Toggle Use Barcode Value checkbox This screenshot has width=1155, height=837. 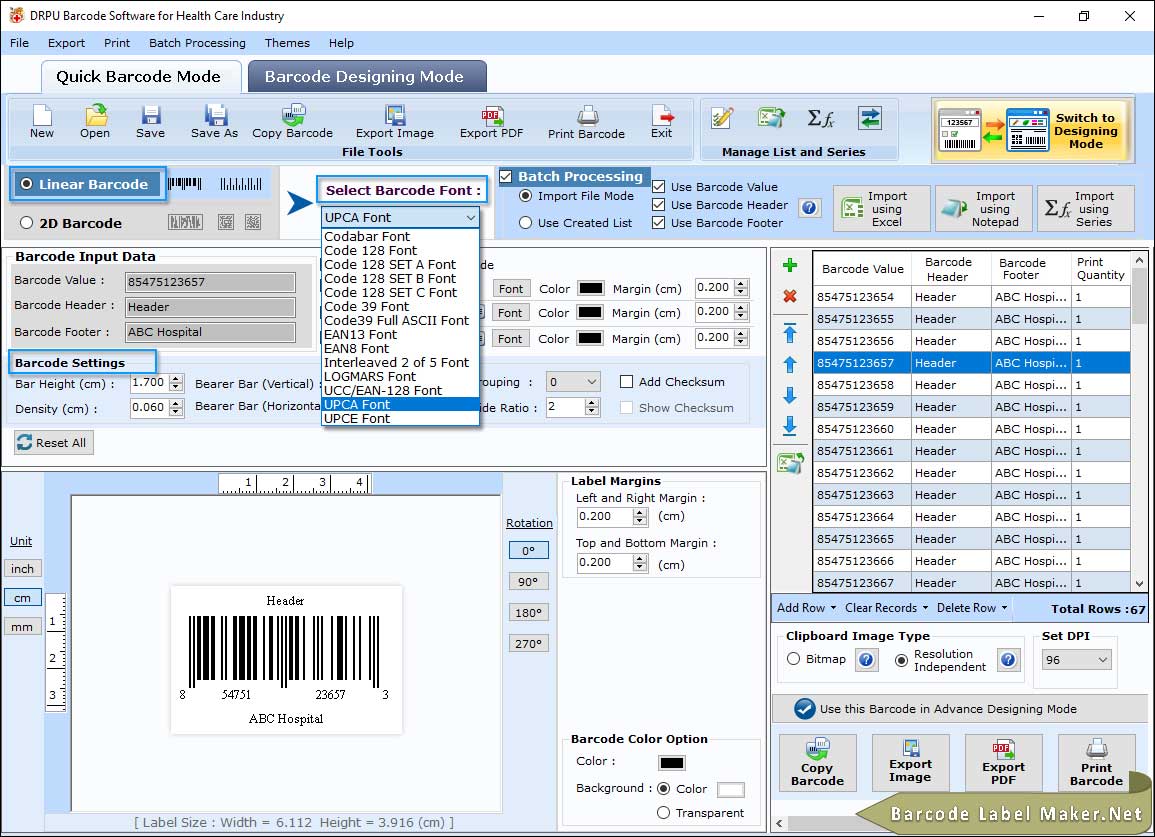[x=659, y=187]
